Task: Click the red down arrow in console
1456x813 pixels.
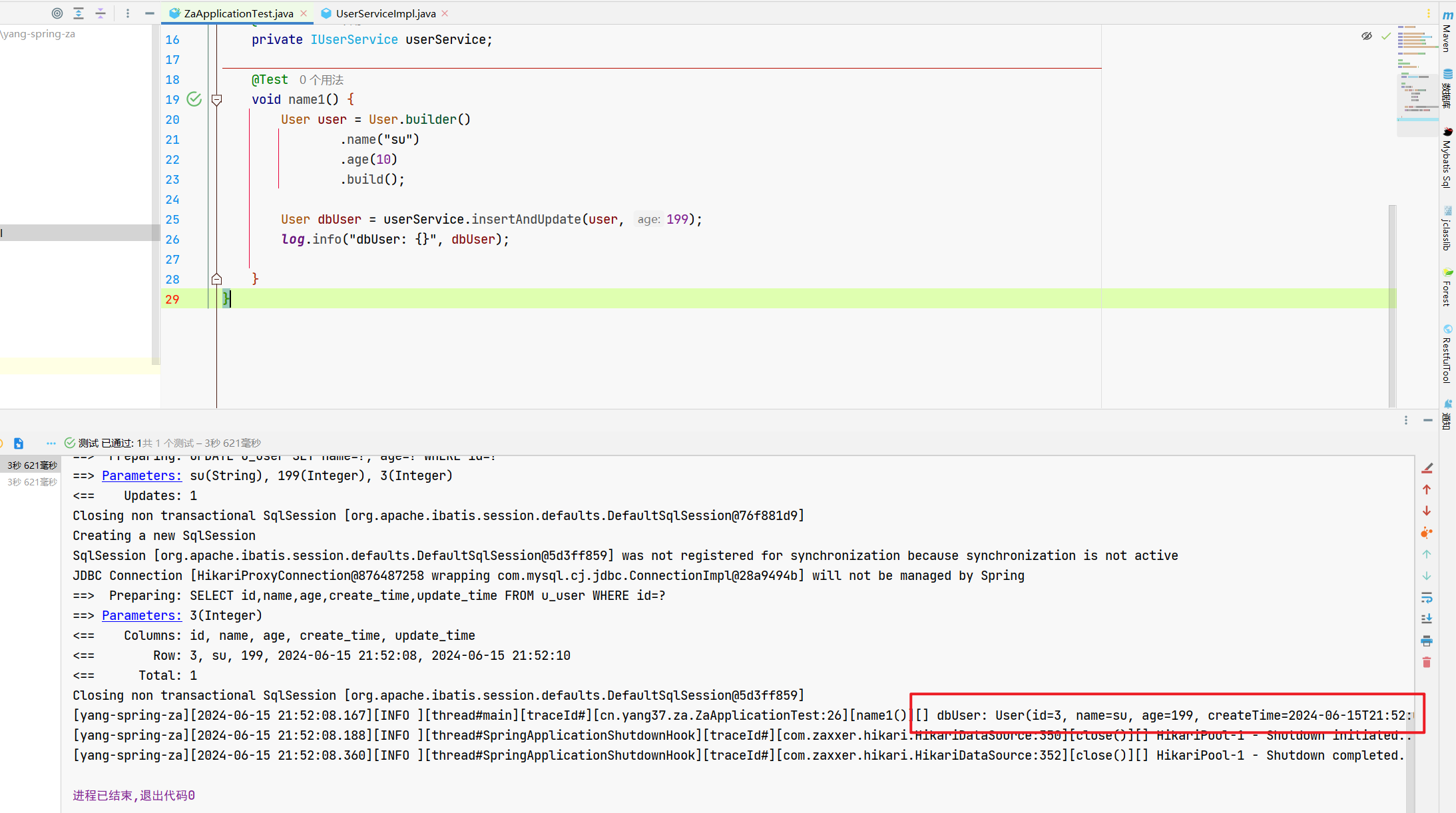Action: coord(1427,511)
